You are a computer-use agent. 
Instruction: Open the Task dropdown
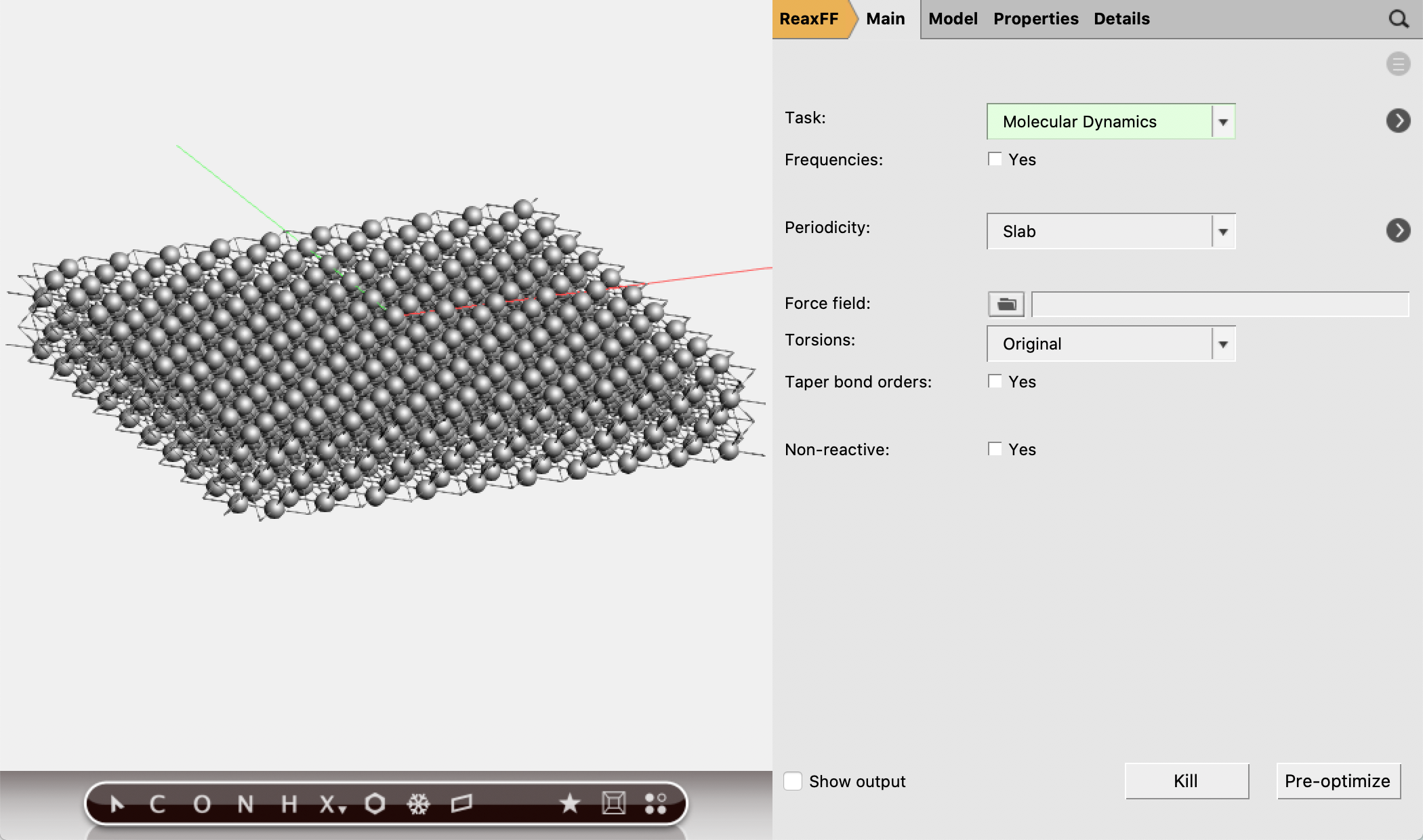coord(1111,121)
